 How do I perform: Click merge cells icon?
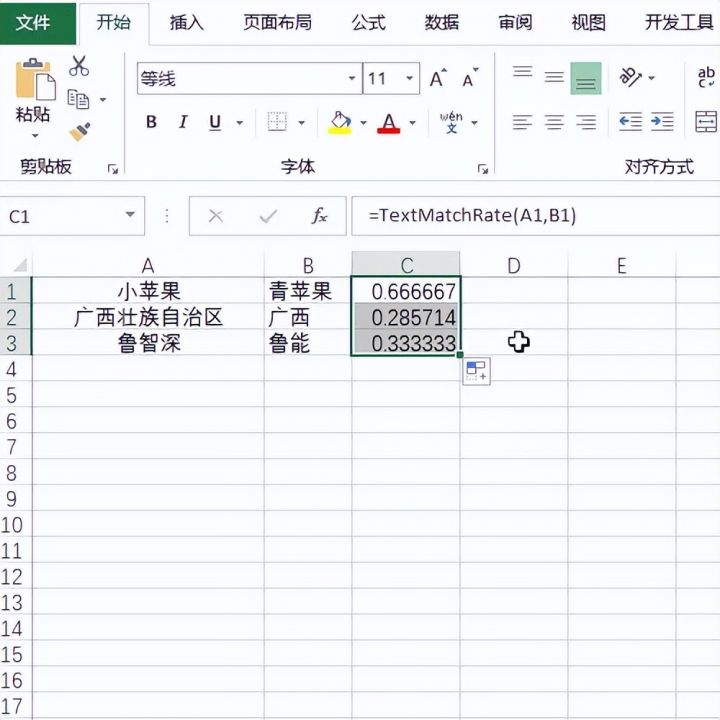coord(706,122)
